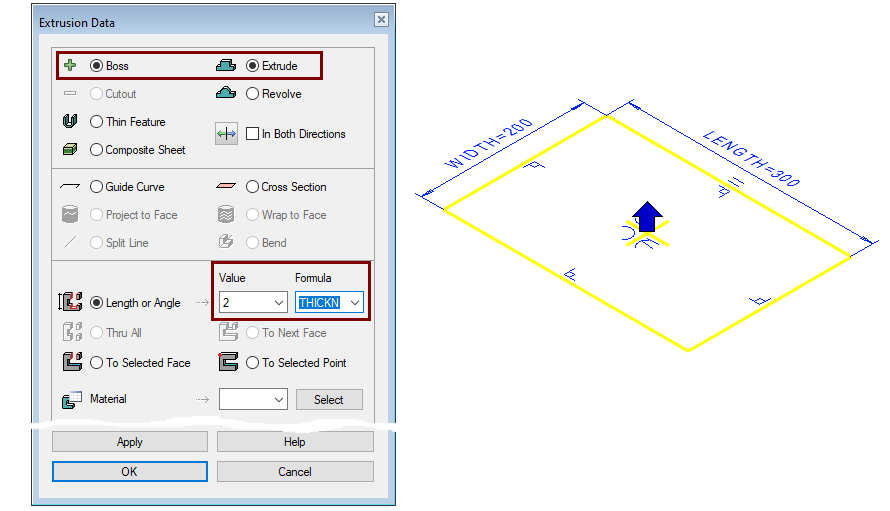Select the Guide Curve radio button
This screenshot has height=511, width=890.
pos(96,186)
